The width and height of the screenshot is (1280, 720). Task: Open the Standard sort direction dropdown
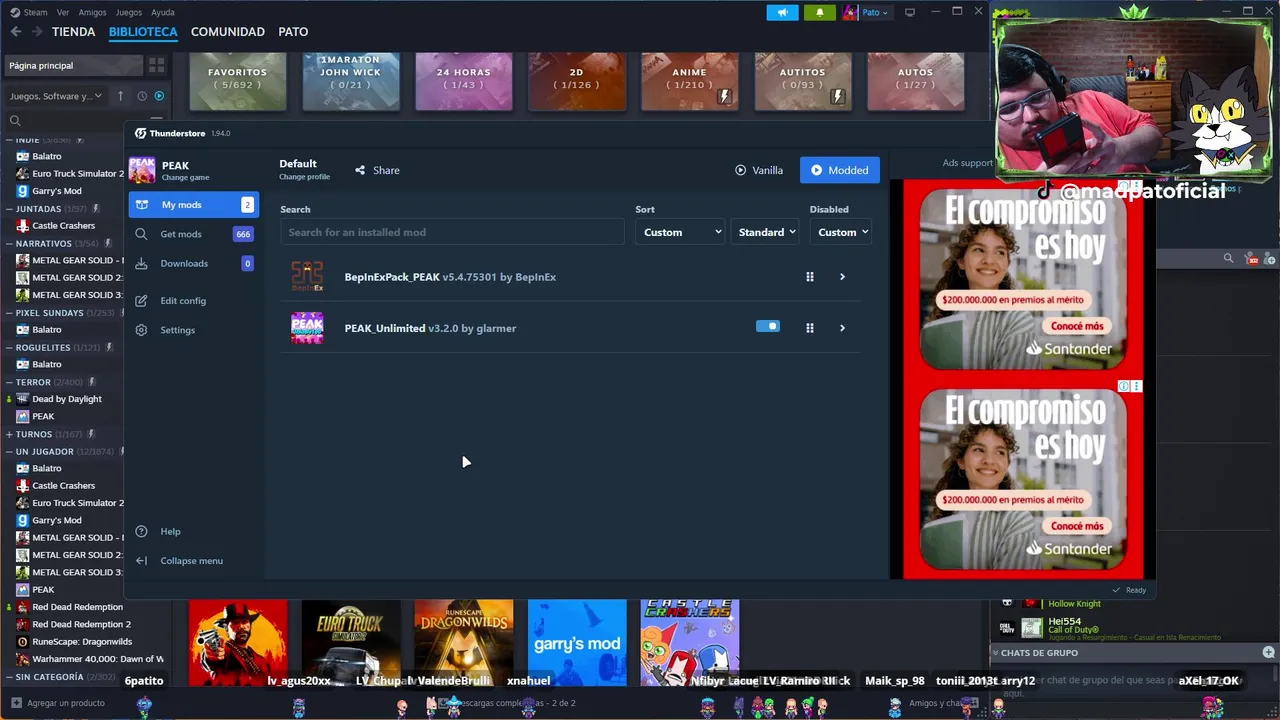[765, 232]
